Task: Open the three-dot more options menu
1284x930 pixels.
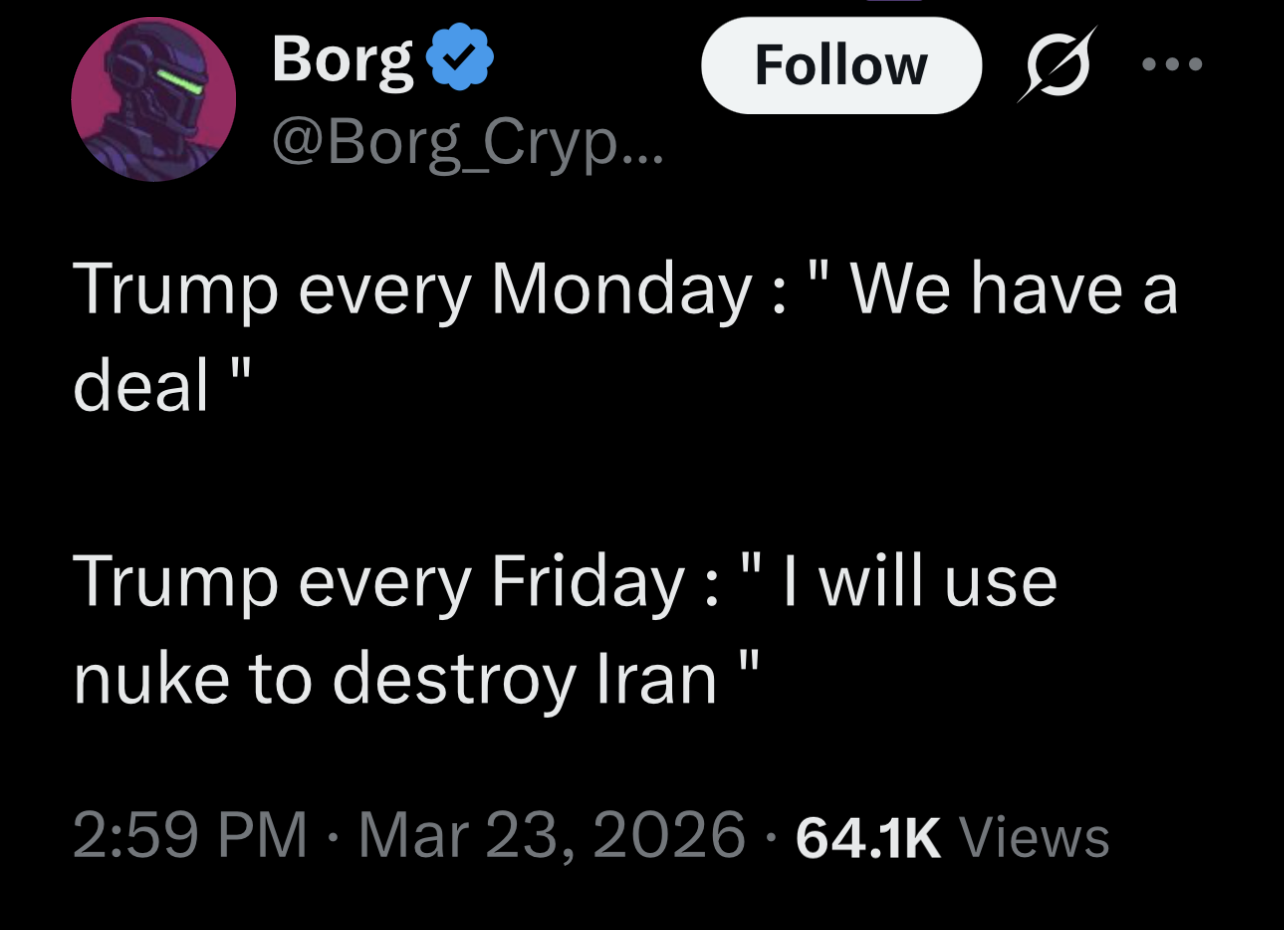Action: [x=1172, y=64]
